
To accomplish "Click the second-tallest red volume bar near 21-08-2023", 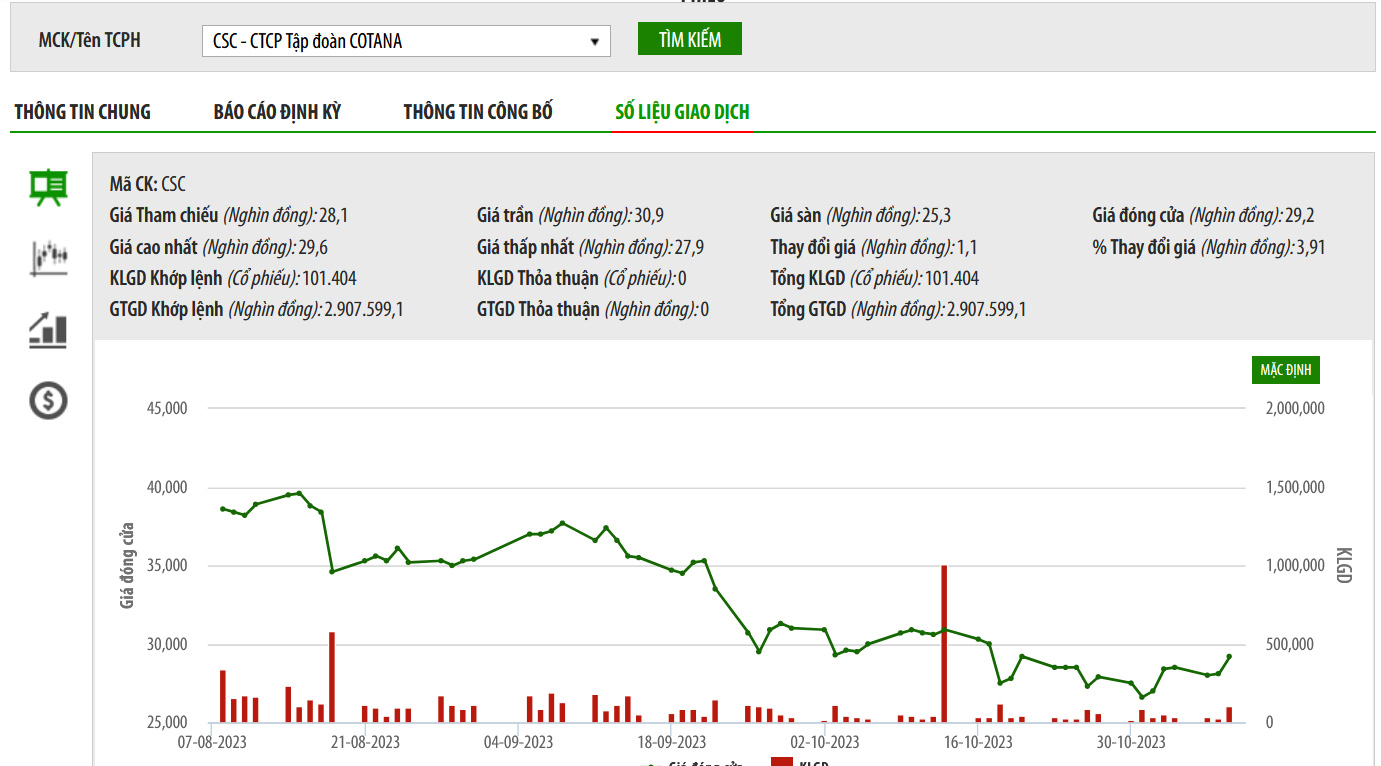I will [x=332, y=676].
